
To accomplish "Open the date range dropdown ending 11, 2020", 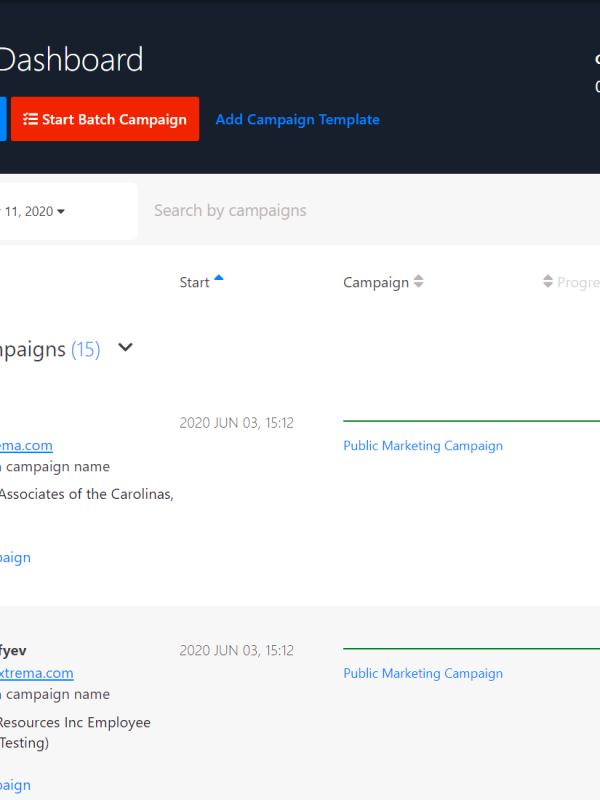I will [36, 211].
